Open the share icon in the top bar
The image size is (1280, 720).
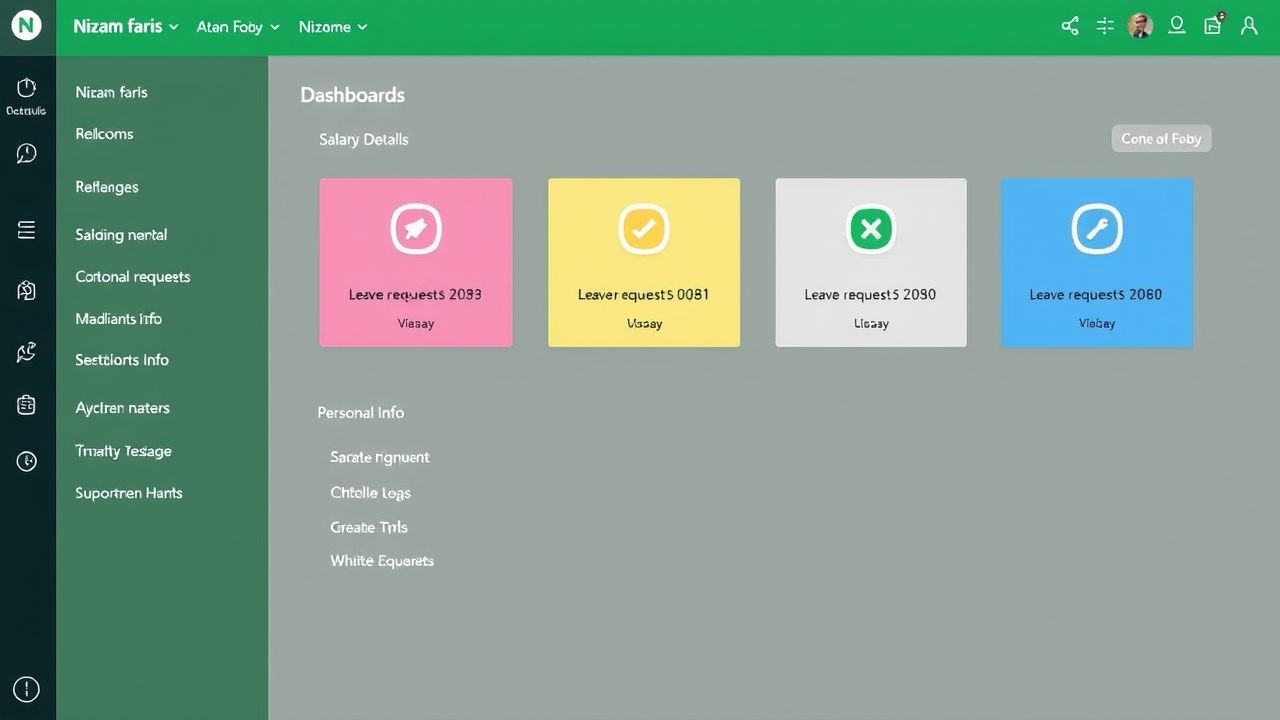(1069, 25)
